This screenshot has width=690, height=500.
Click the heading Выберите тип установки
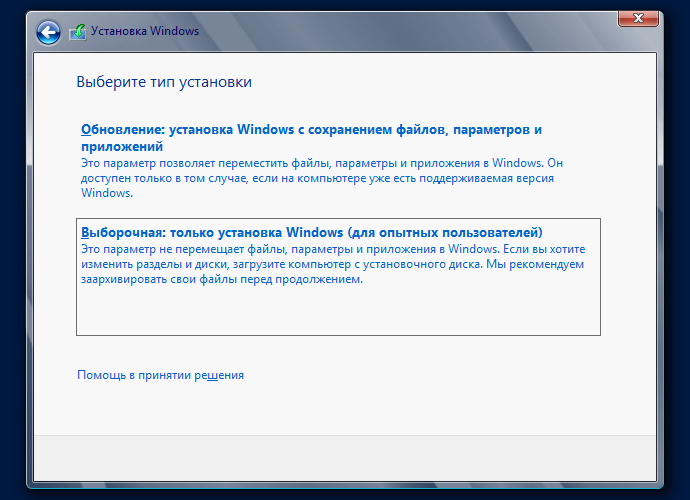[164, 82]
